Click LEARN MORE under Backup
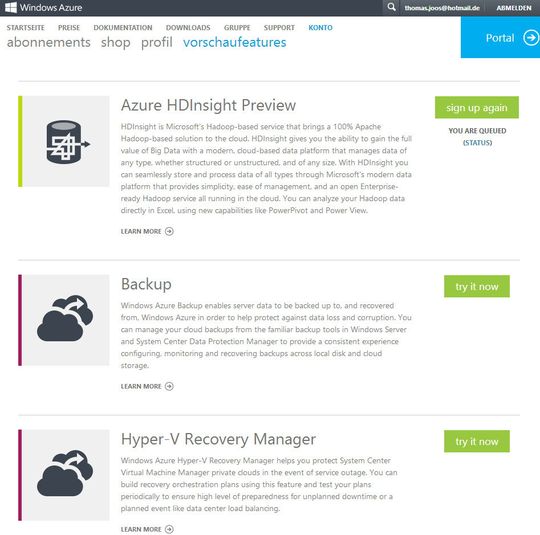 pos(141,387)
